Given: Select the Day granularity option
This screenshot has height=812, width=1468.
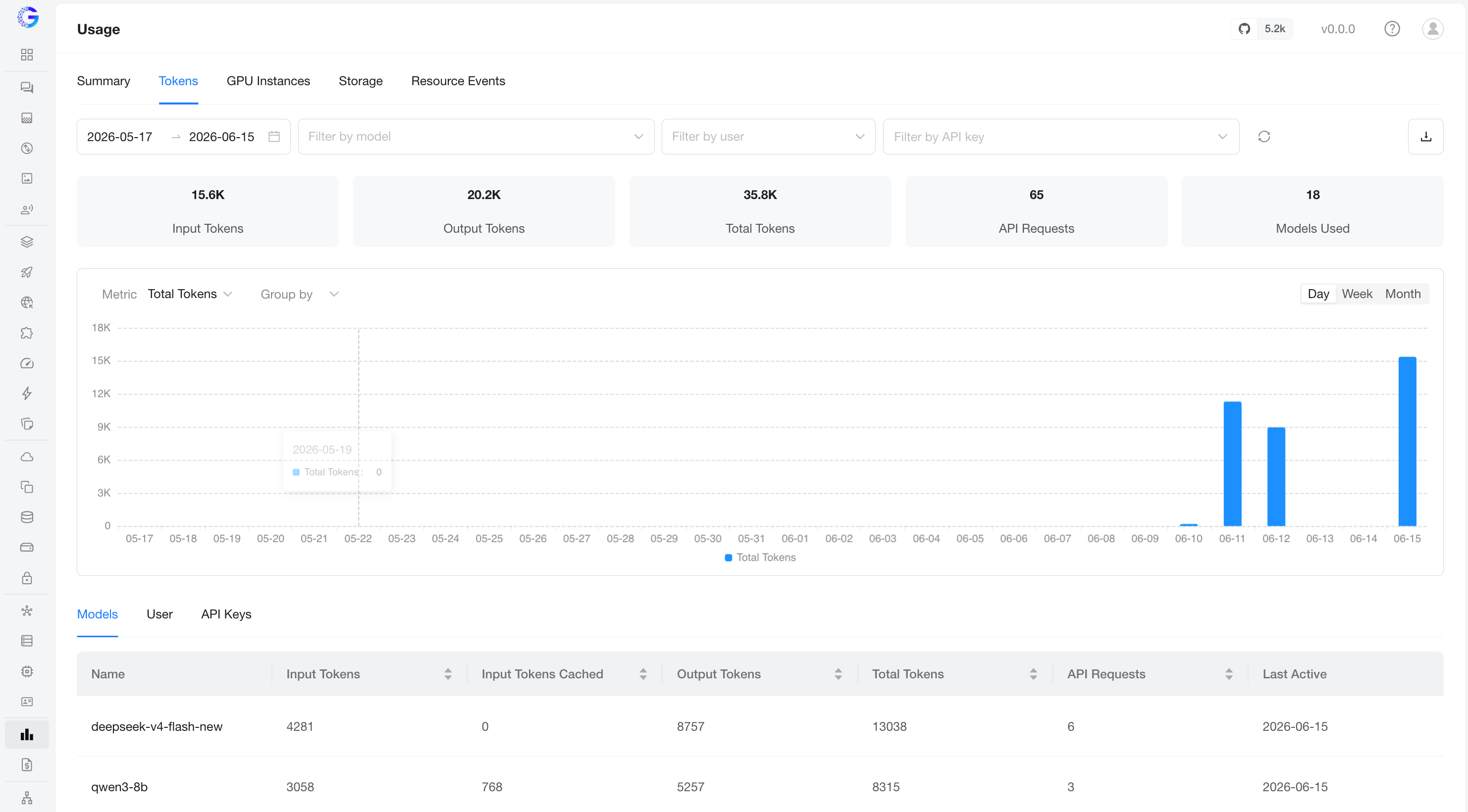Looking at the screenshot, I should (1318, 294).
